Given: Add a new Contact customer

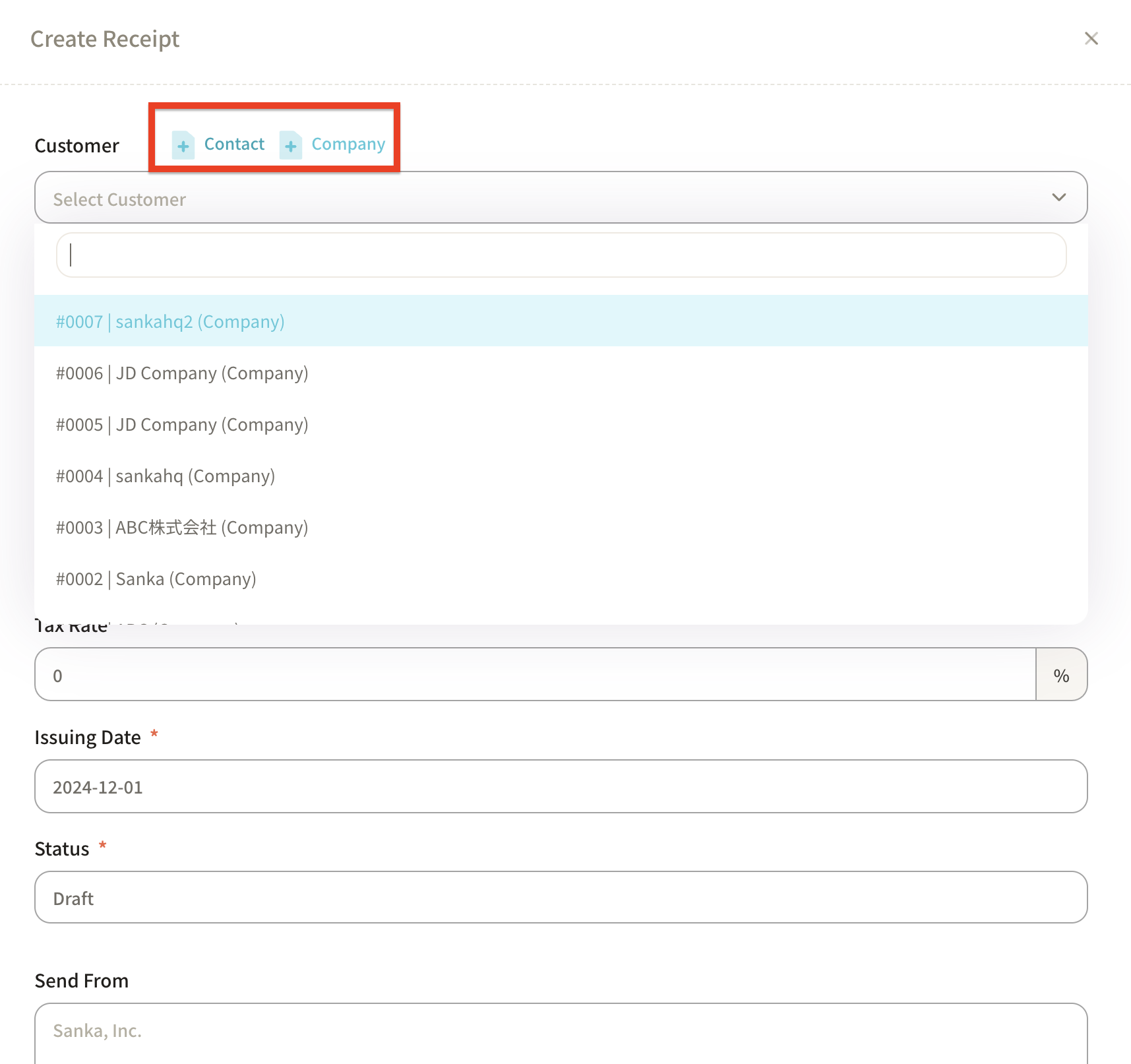Looking at the screenshot, I should pos(234,144).
